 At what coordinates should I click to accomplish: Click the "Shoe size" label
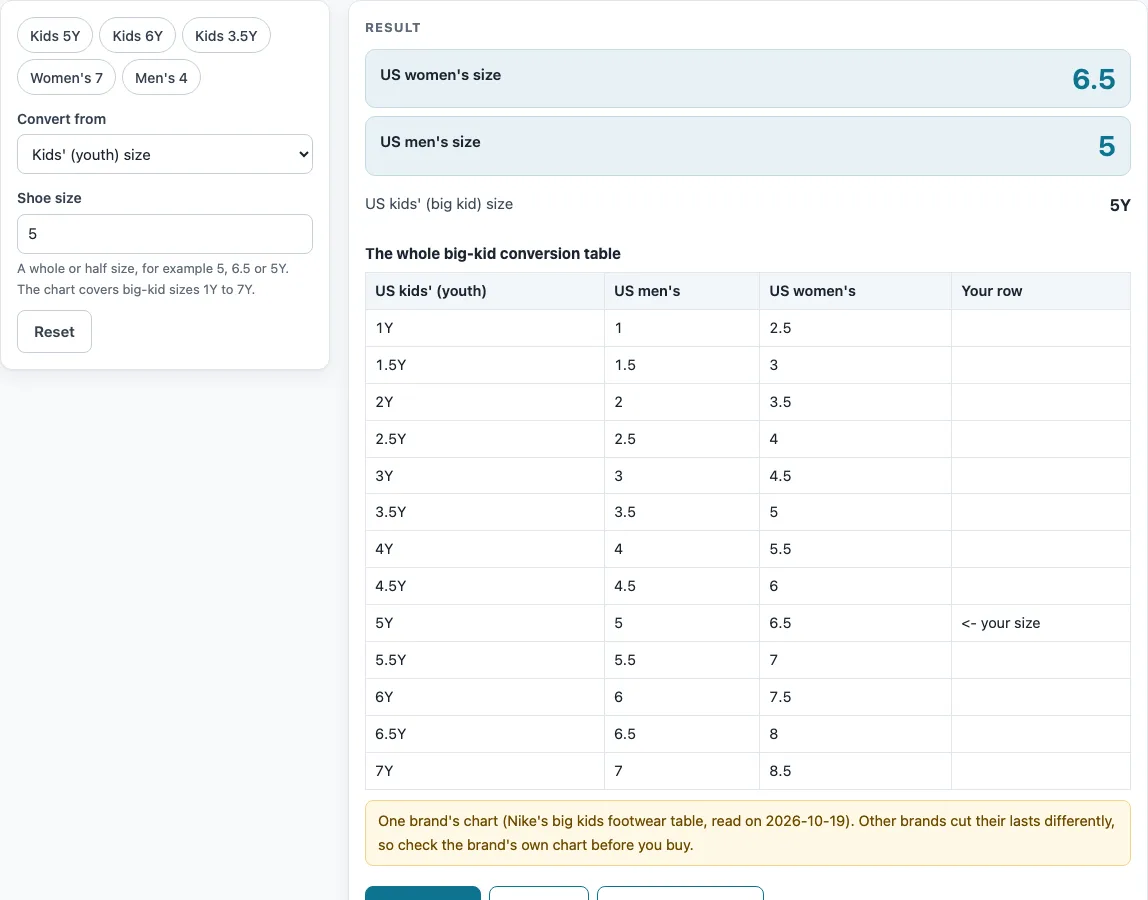[49, 198]
